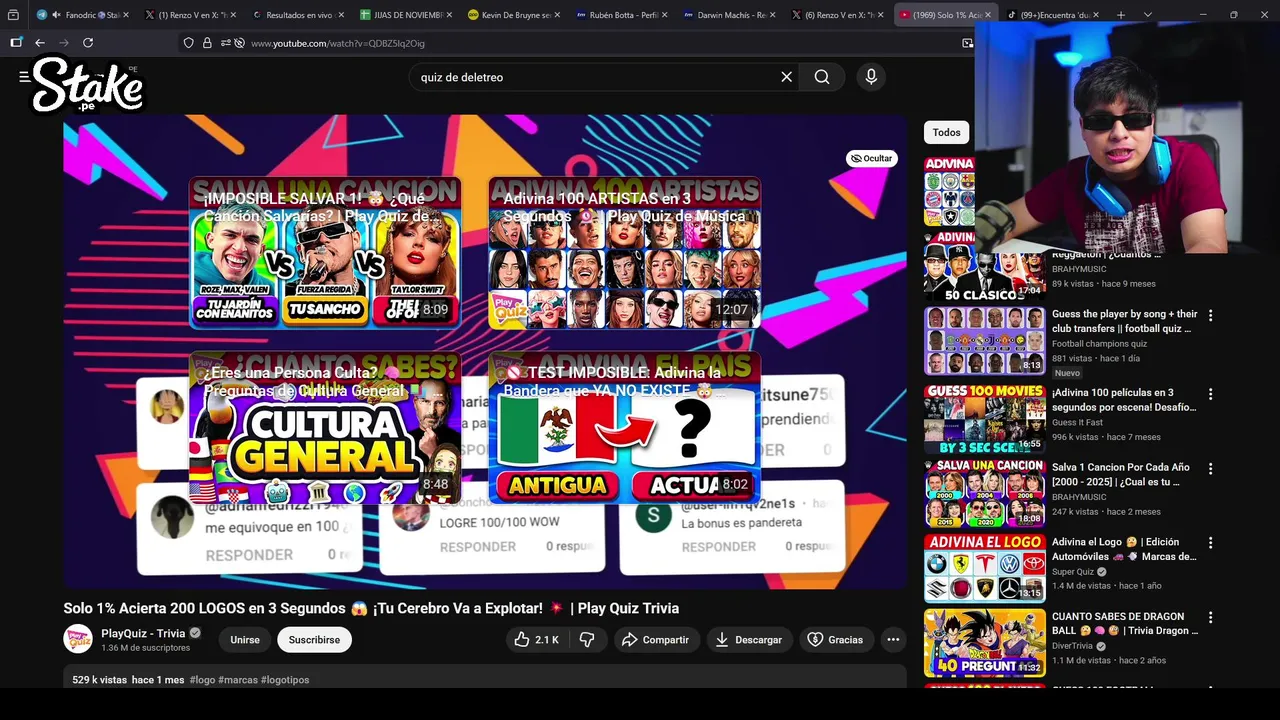1280x720 pixels.
Task: Open Adivina 100 ARTISTAS end screen video
Action: 625,252
